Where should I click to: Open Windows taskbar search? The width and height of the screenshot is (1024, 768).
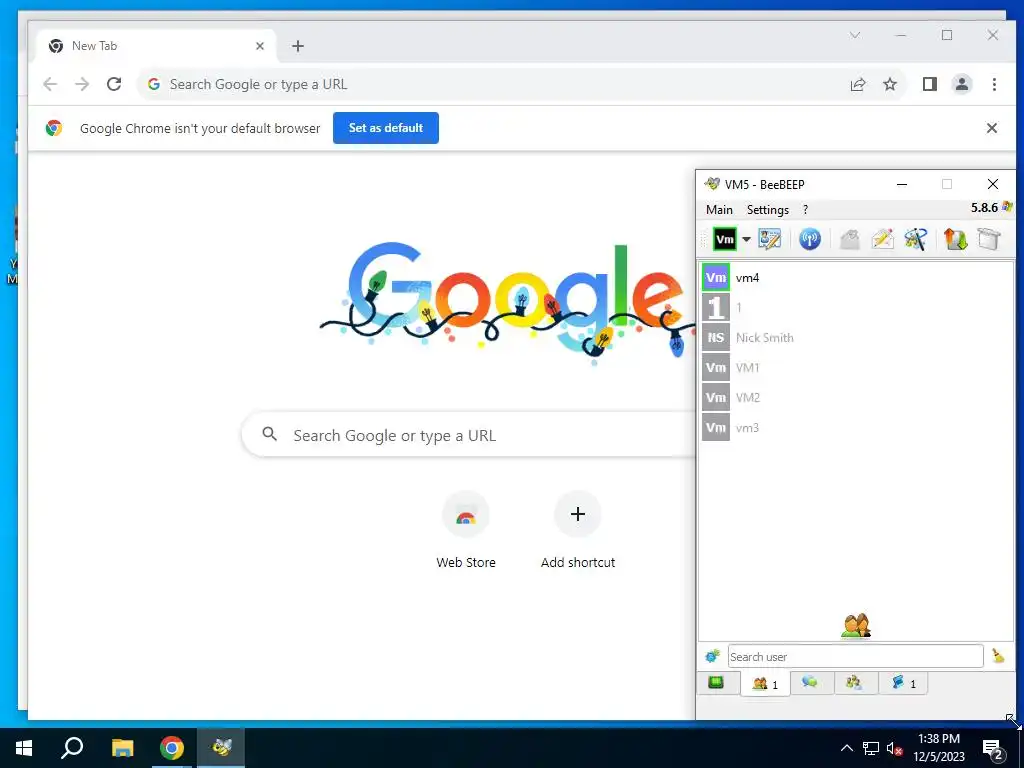(x=72, y=748)
